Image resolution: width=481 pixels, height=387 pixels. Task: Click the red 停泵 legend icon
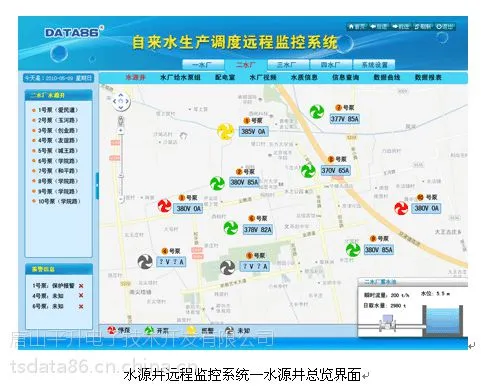coord(111,331)
